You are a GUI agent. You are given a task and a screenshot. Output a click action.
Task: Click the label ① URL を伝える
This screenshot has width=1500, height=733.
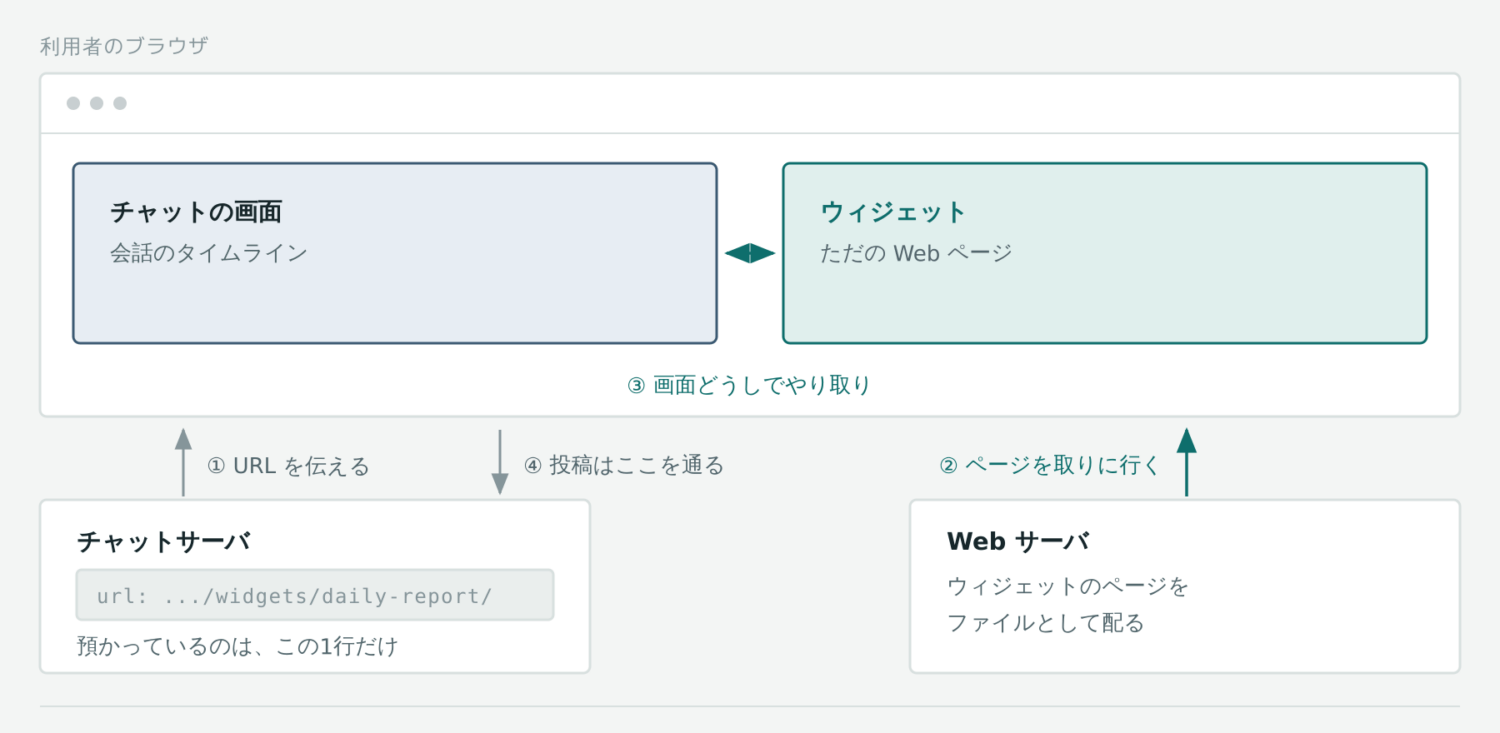(288, 466)
